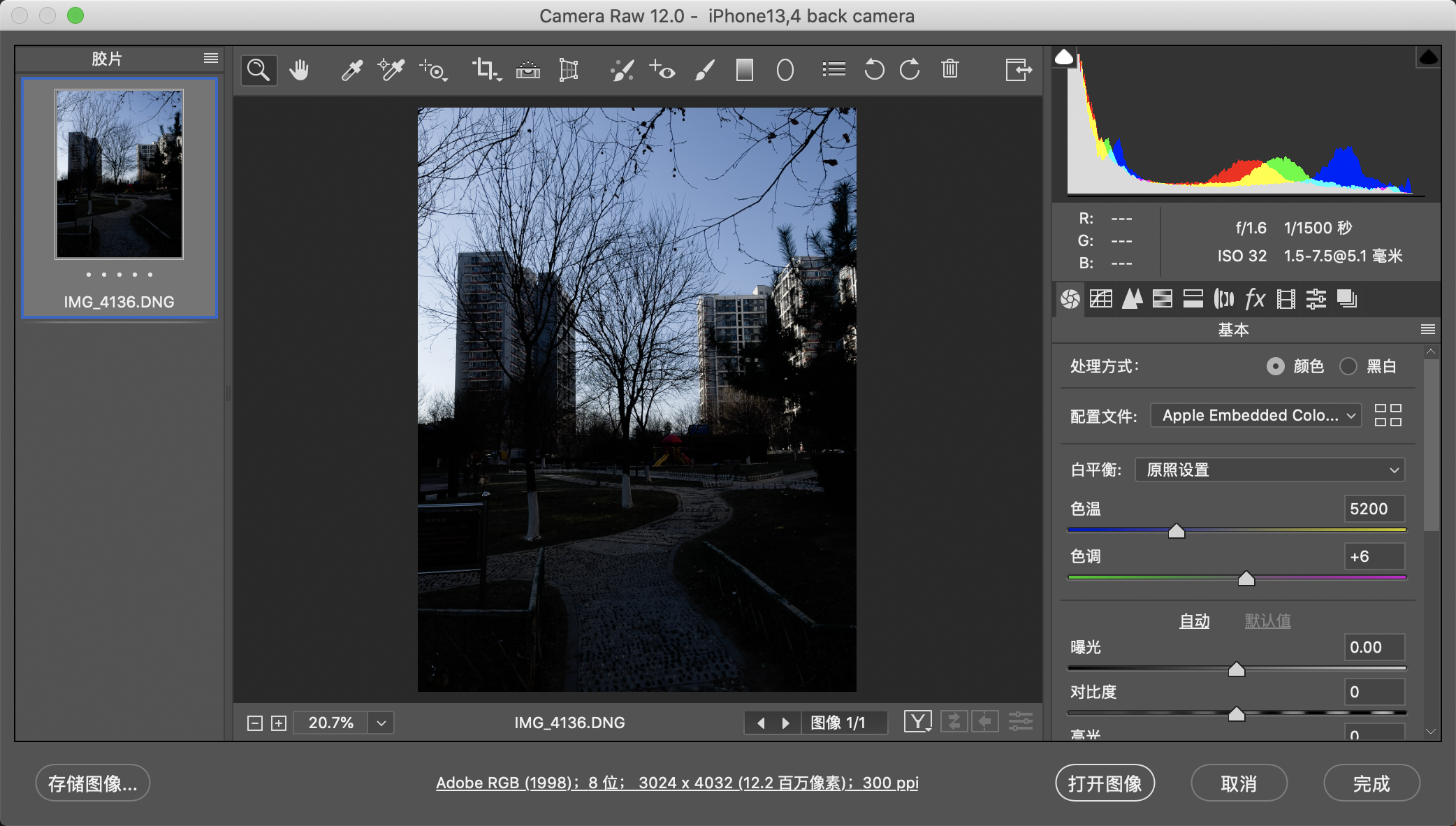Click the 色调 value field +6
Screen dimensions: 1456x826
point(1374,556)
